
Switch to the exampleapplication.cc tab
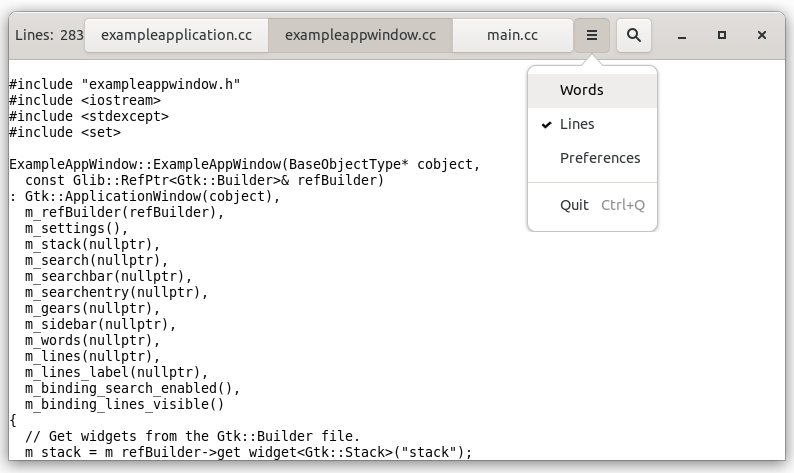(x=177, y=35)
